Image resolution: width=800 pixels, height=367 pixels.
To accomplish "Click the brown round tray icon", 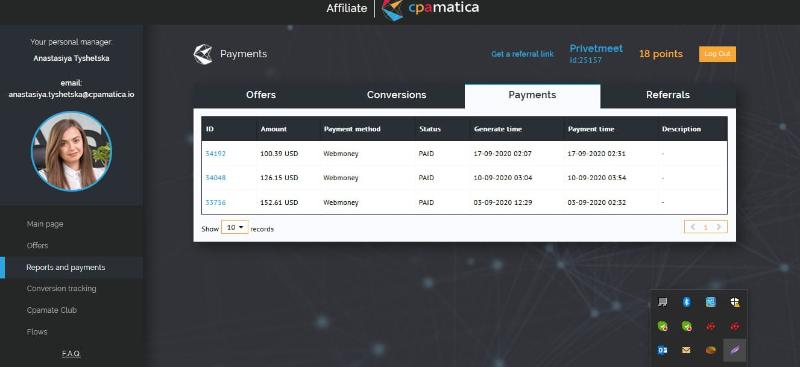I will [711, 350].
